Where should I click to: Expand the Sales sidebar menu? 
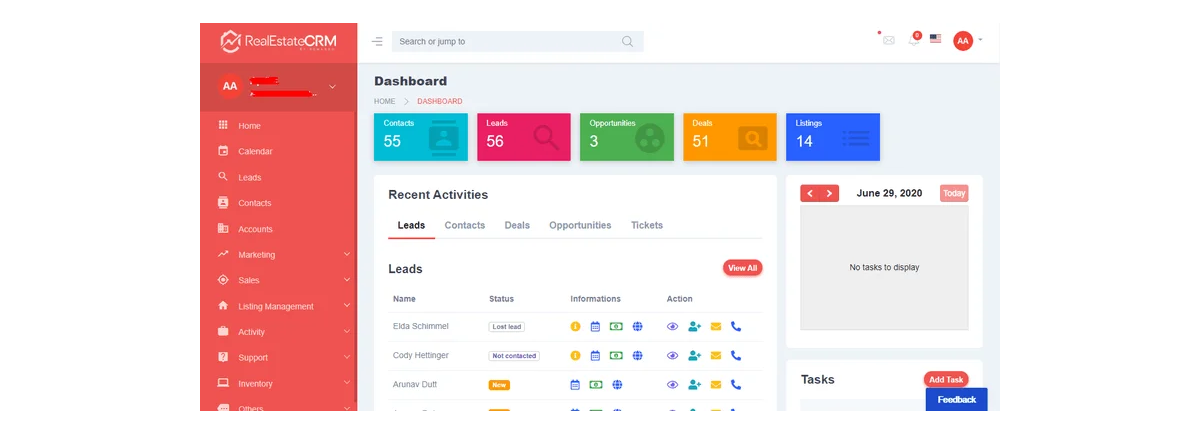(x=346, y=280)
